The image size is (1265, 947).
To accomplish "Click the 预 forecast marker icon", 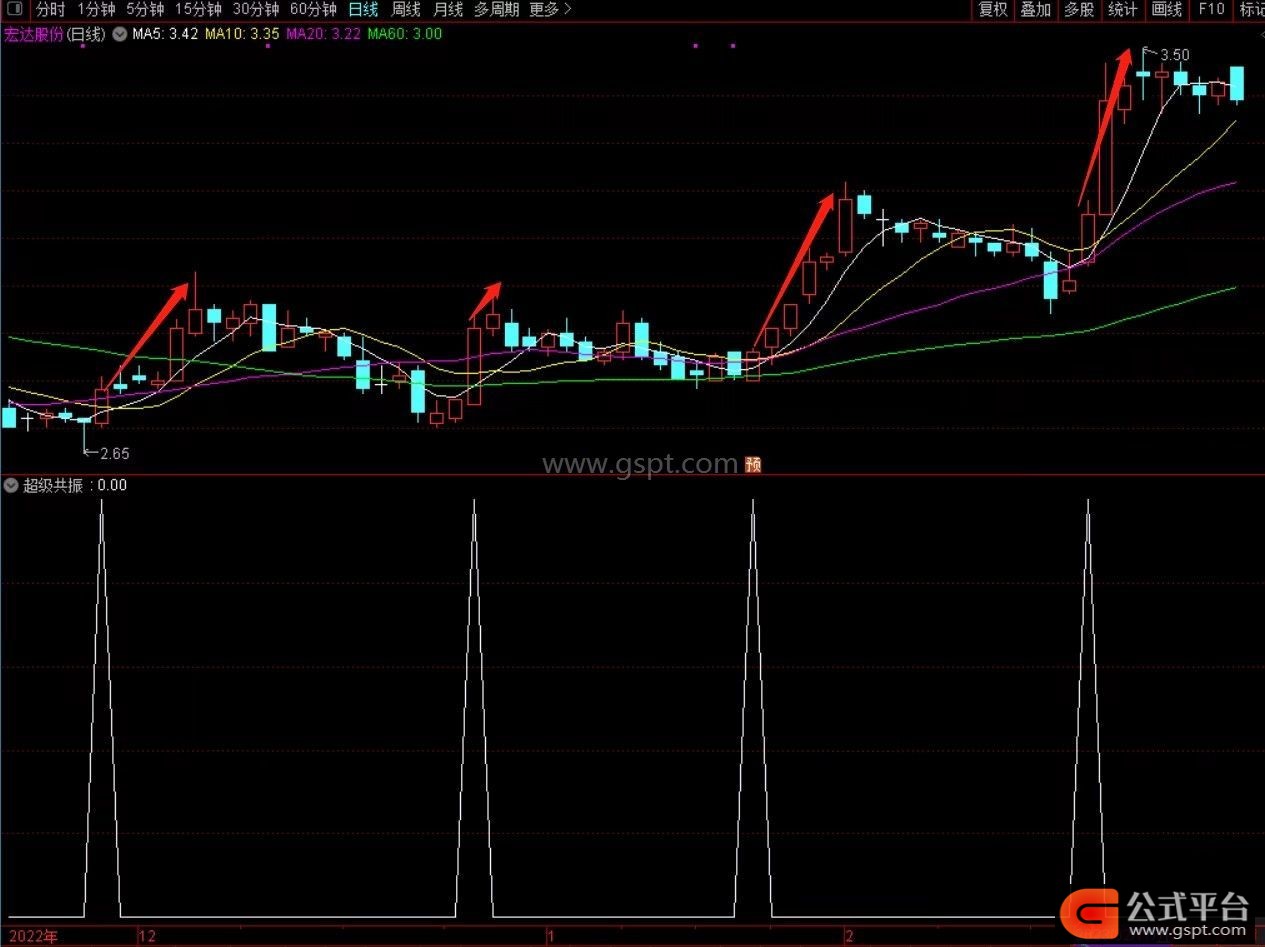I will tap(753, 464).
